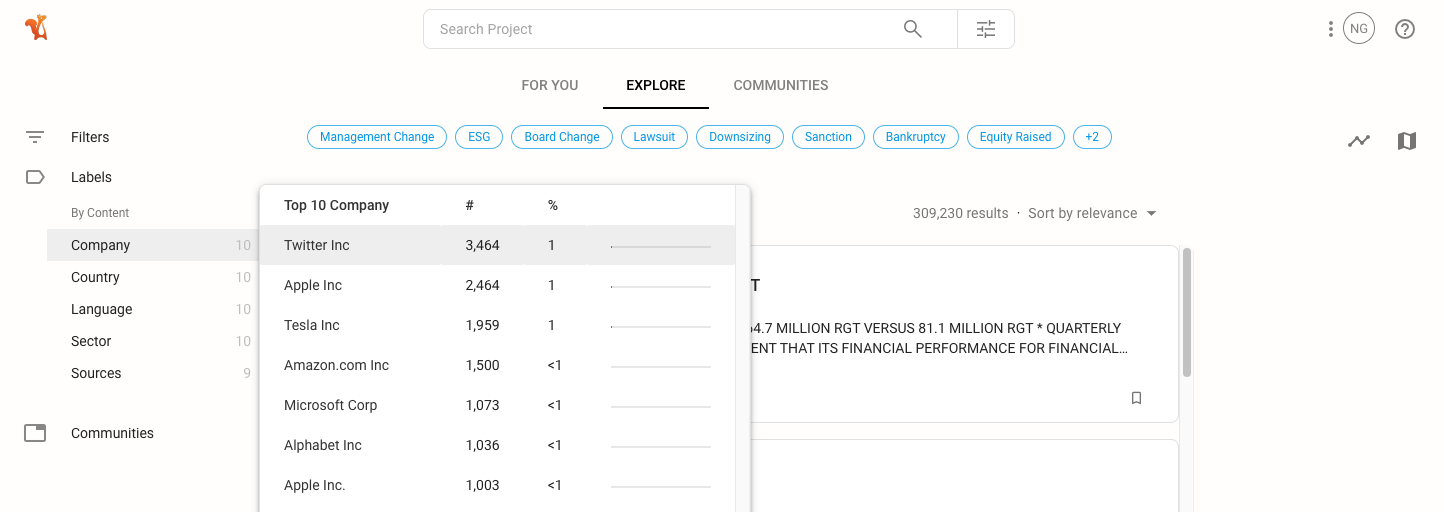
Task: Click the squirrel logo home icon
Action: [37, 28]
